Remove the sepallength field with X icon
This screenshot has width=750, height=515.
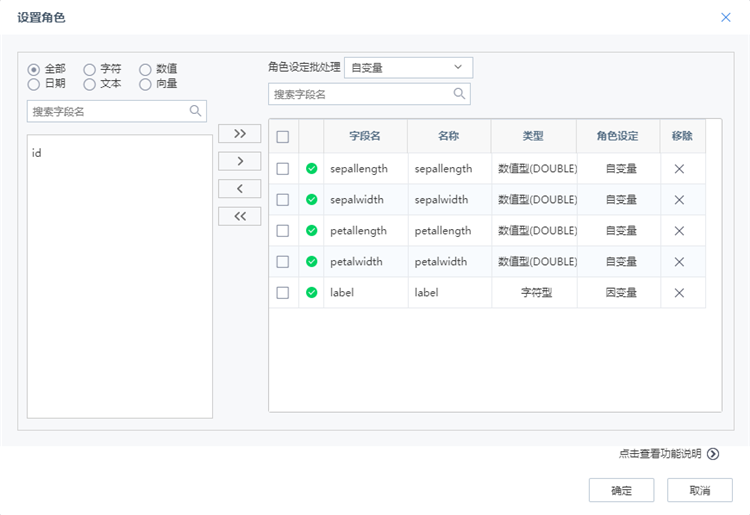(x=679, y=168)
